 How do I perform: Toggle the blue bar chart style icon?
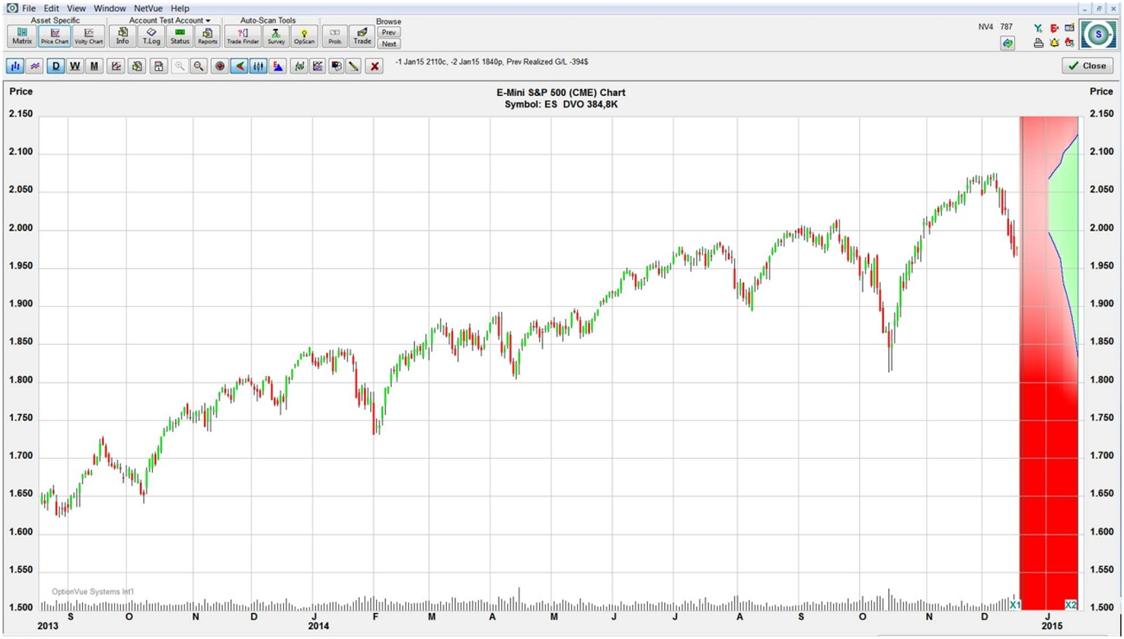pos(14,66)
